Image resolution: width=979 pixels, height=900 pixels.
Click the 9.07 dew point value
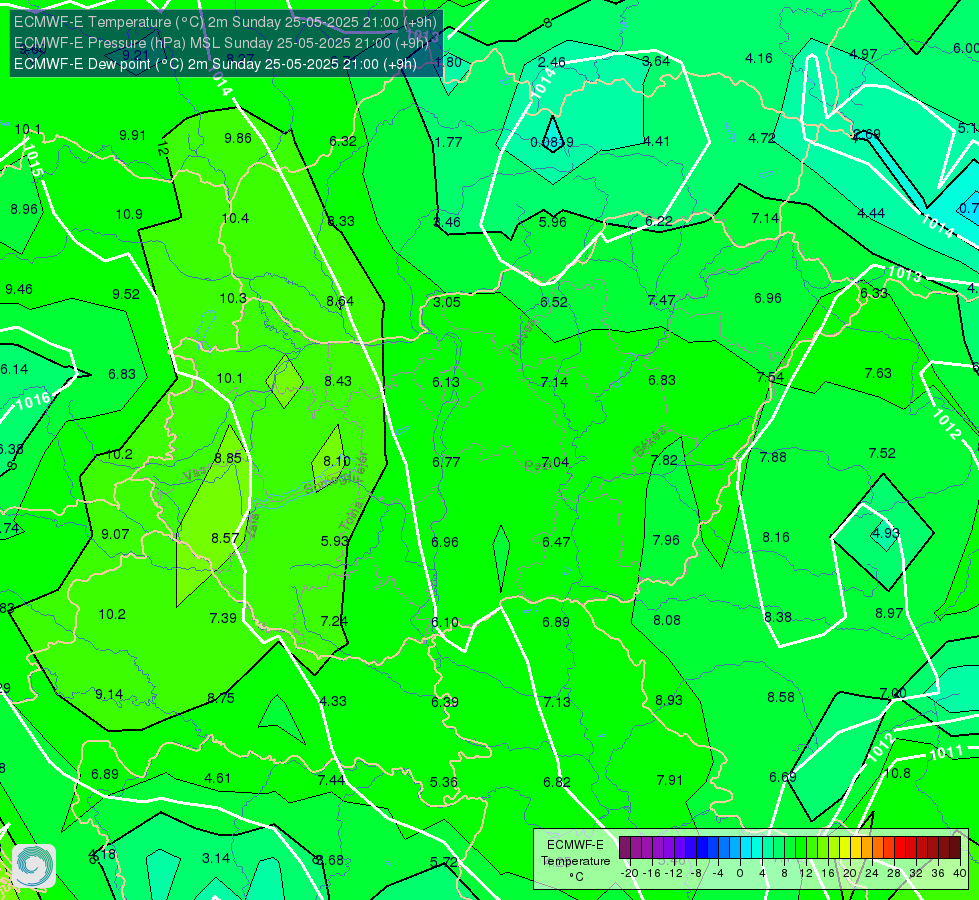(115, 535)
